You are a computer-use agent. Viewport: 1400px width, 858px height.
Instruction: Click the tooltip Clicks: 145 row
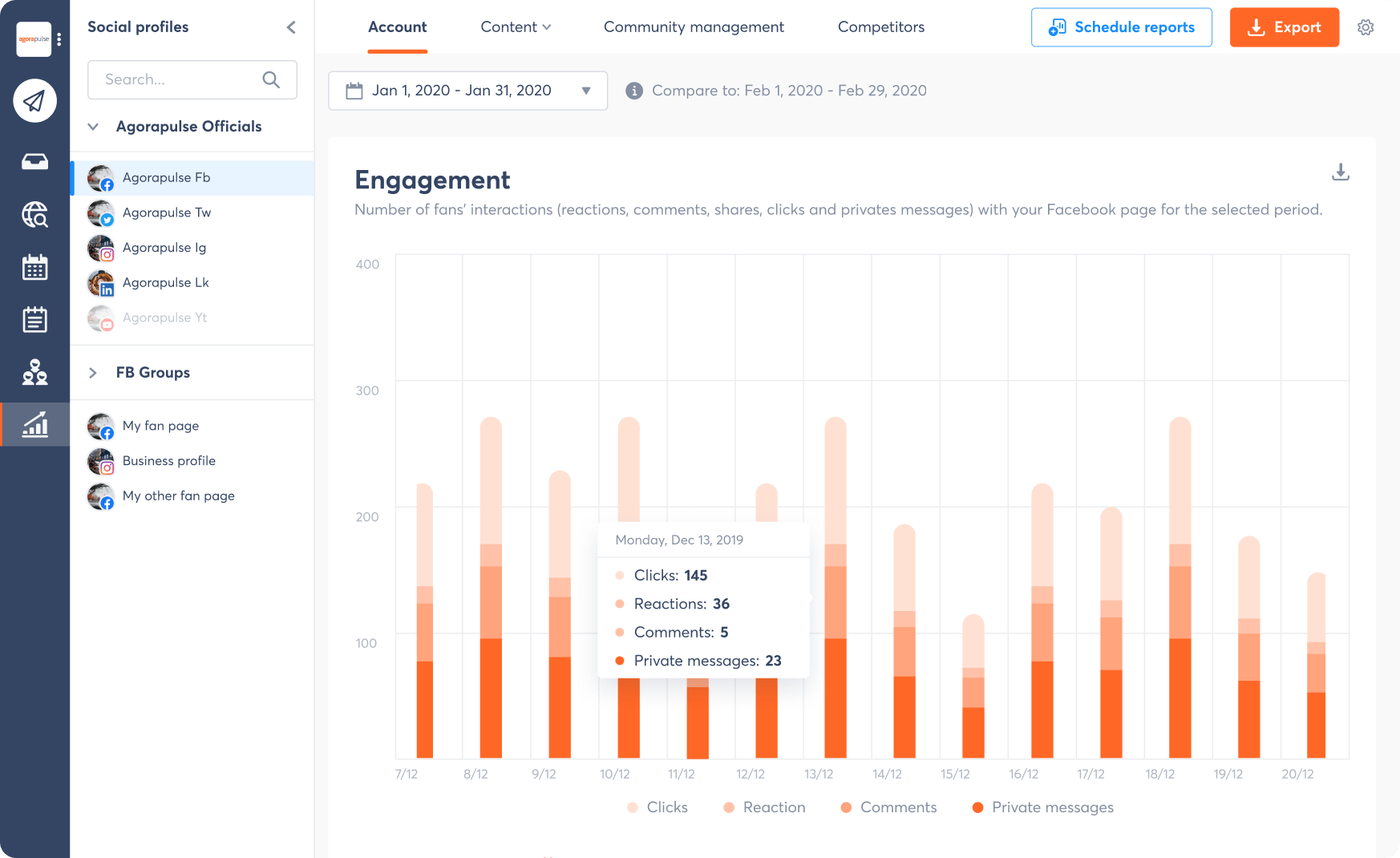coord(662,575)
